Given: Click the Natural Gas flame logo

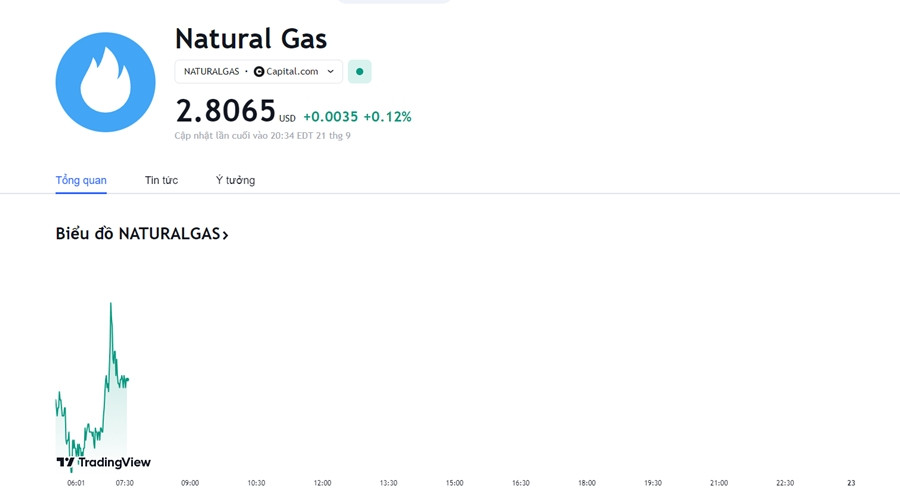Looking at the screenshot, I should click(x=106, y=82).
